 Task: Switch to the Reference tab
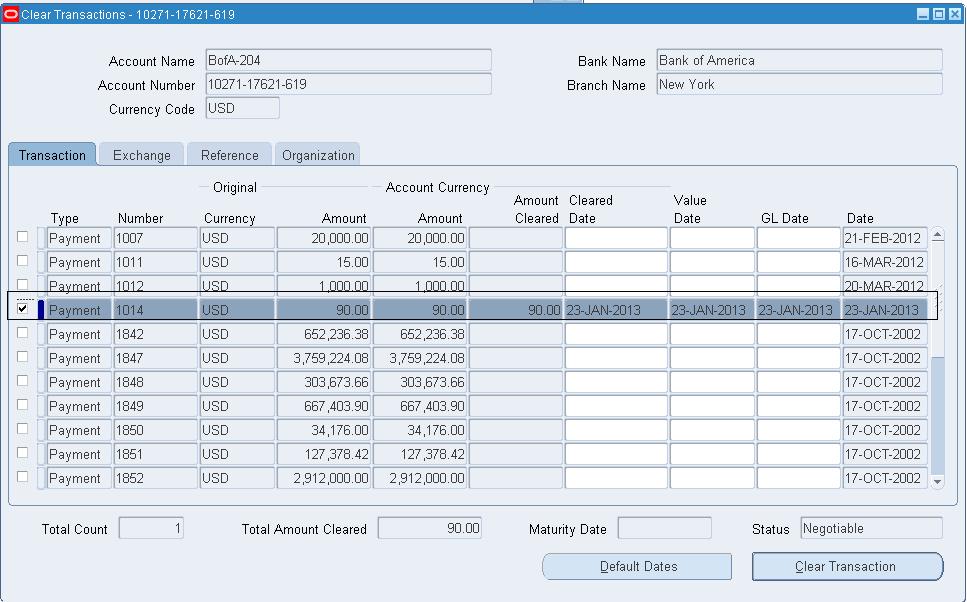tap(229, 154)
